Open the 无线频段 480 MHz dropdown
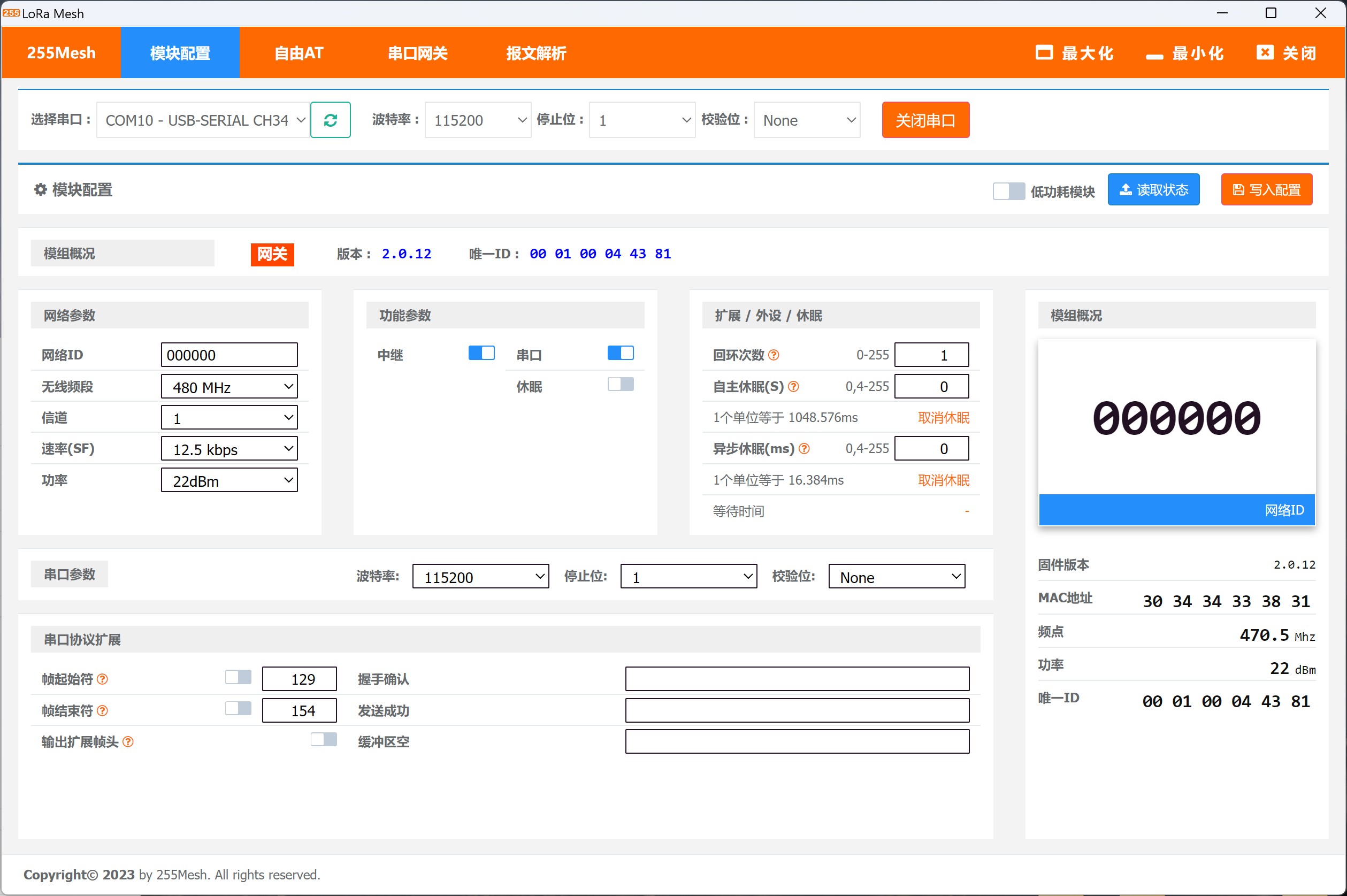 pos(229,387)
